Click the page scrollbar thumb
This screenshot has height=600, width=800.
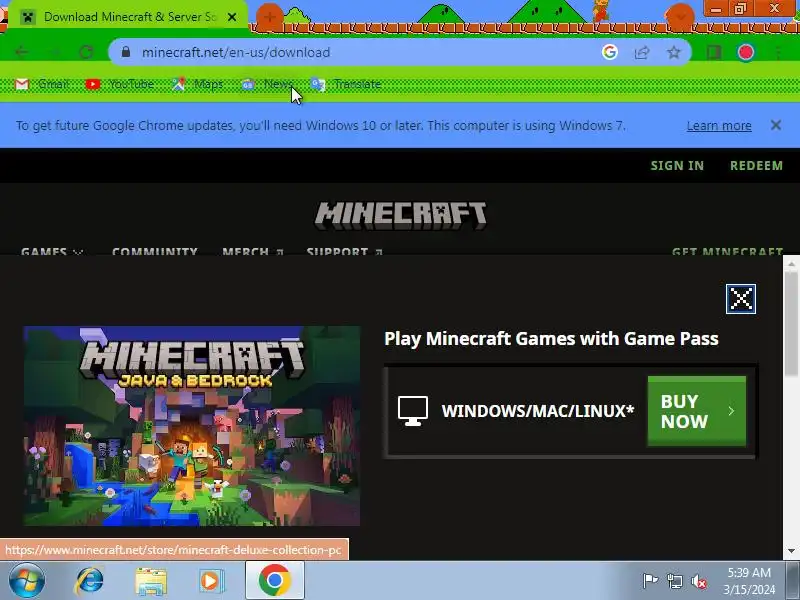(791, 324)
